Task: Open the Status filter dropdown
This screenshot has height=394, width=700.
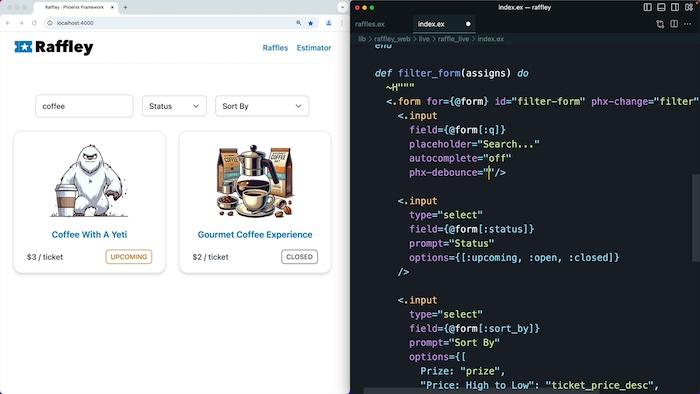Action: pos(174,106)
